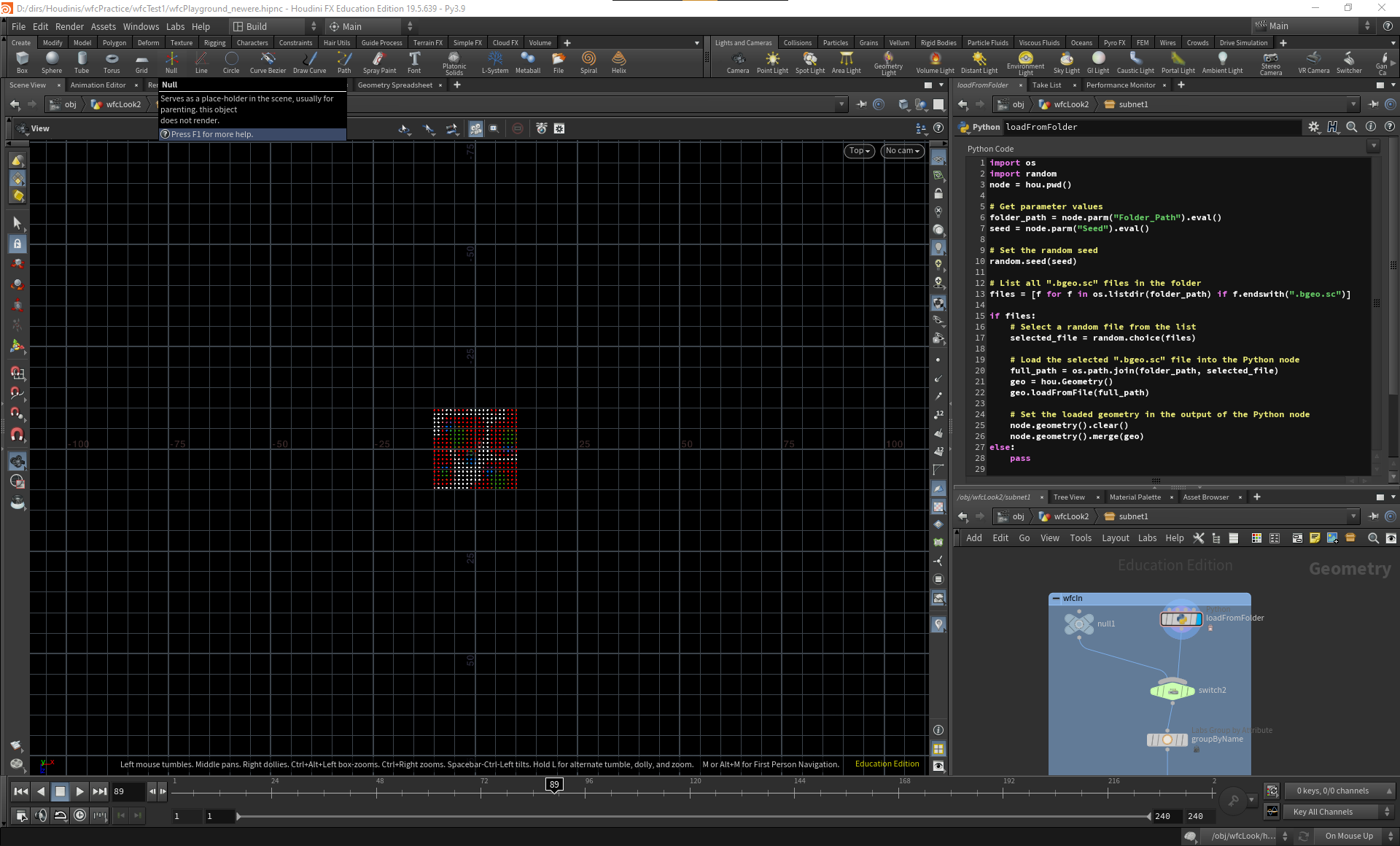
Task: Switch to the Geometry Spreadsheet tab
Action: coord(394,85)
